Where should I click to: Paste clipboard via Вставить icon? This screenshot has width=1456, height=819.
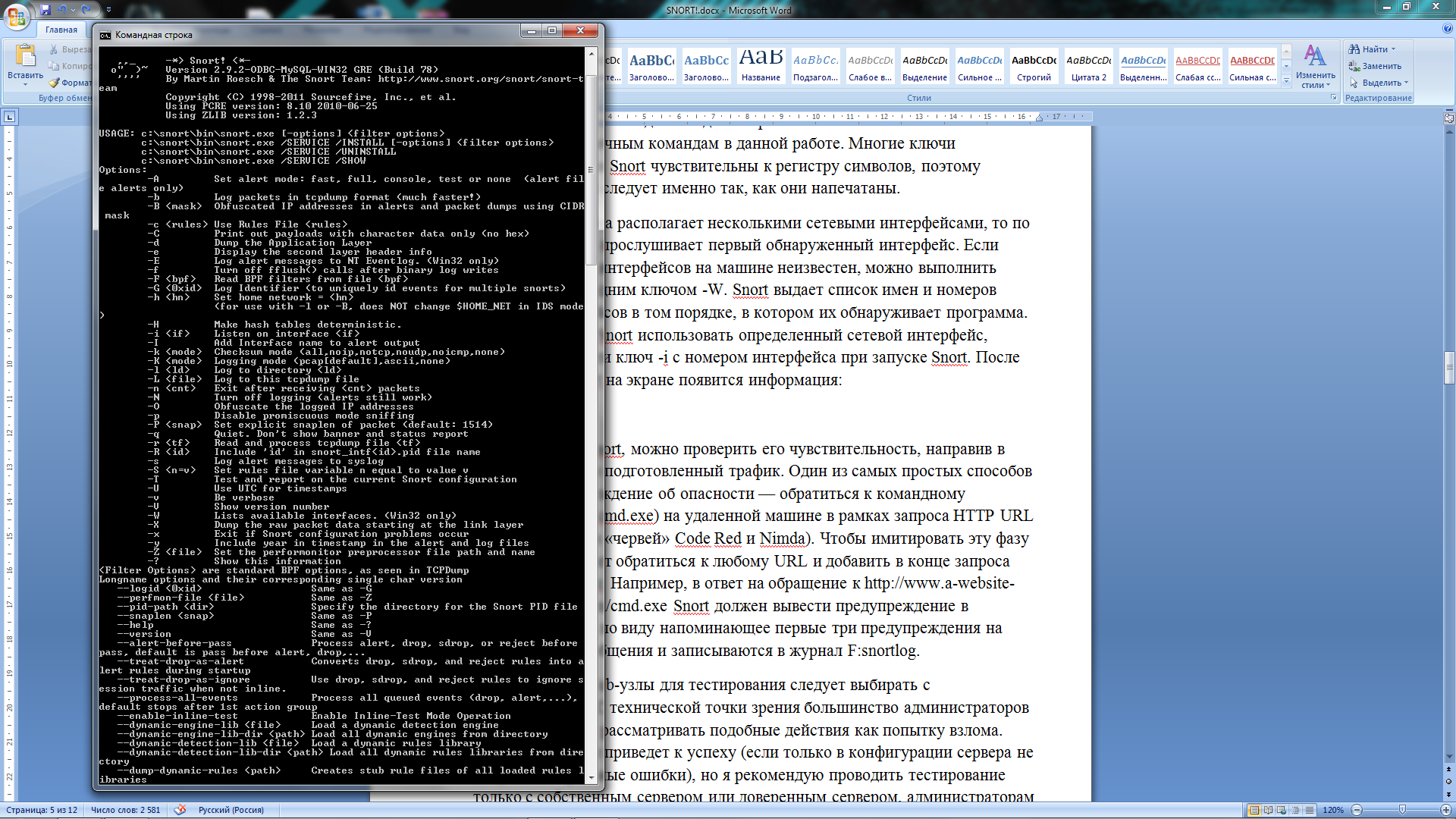pos(25,56)
